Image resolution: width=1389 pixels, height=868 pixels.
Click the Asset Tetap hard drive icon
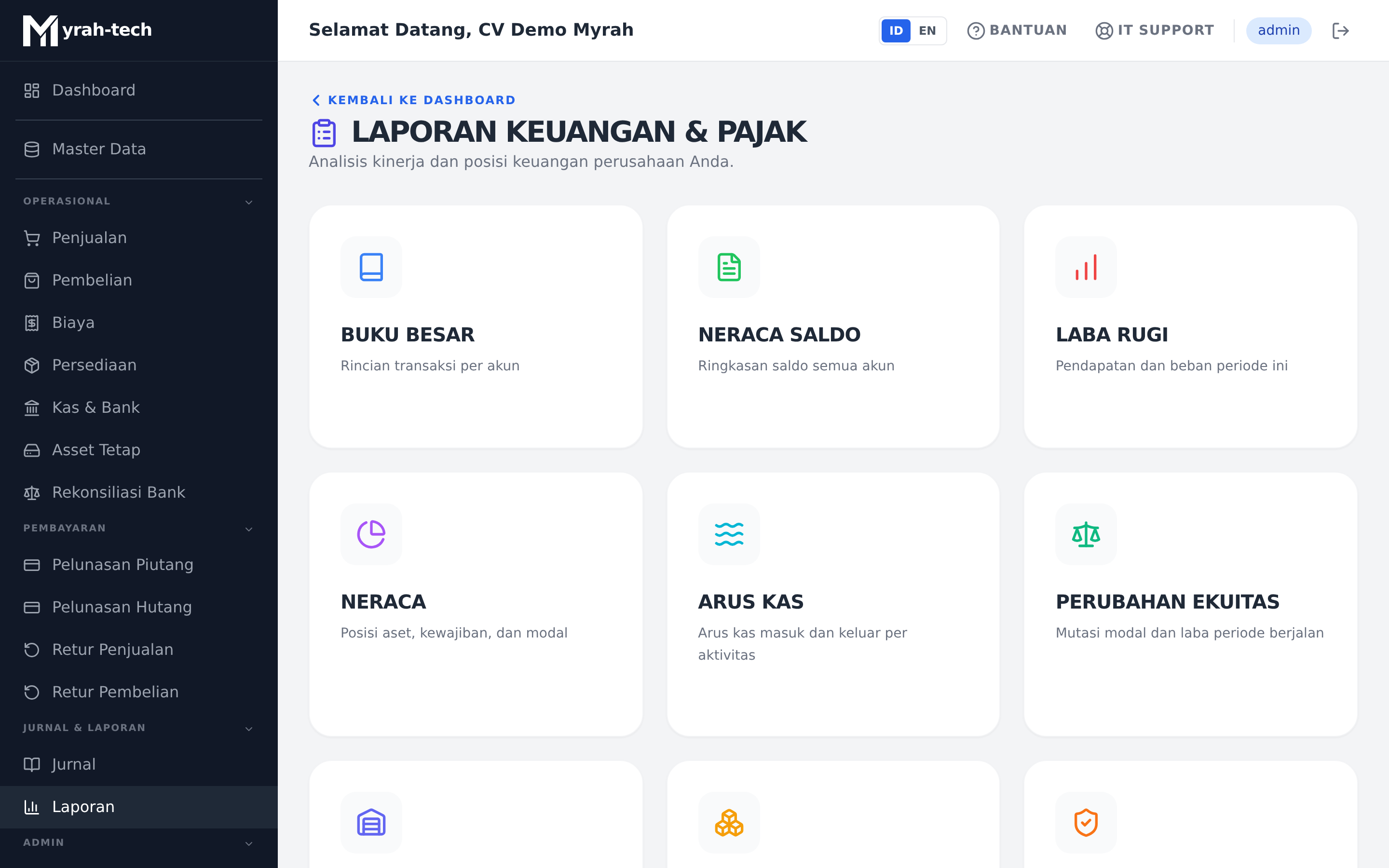point(31,450)
